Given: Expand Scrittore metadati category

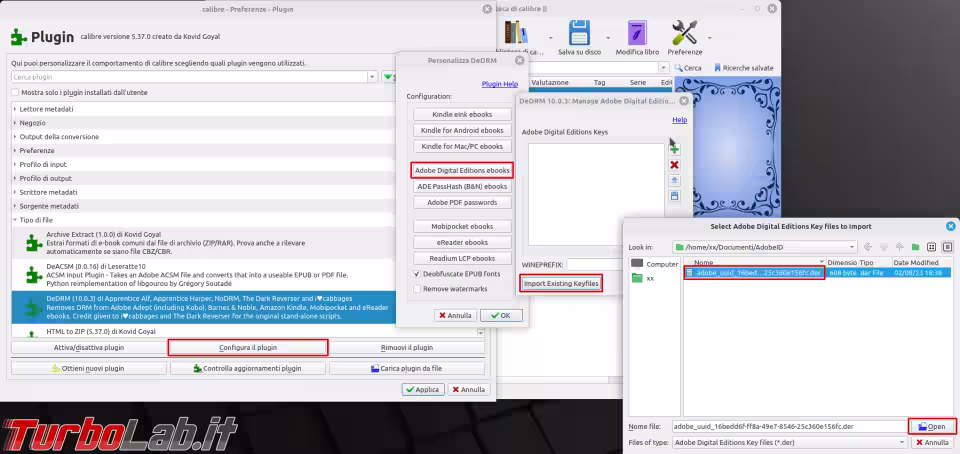Looking at the screenshot, I should tap(15, 192).
